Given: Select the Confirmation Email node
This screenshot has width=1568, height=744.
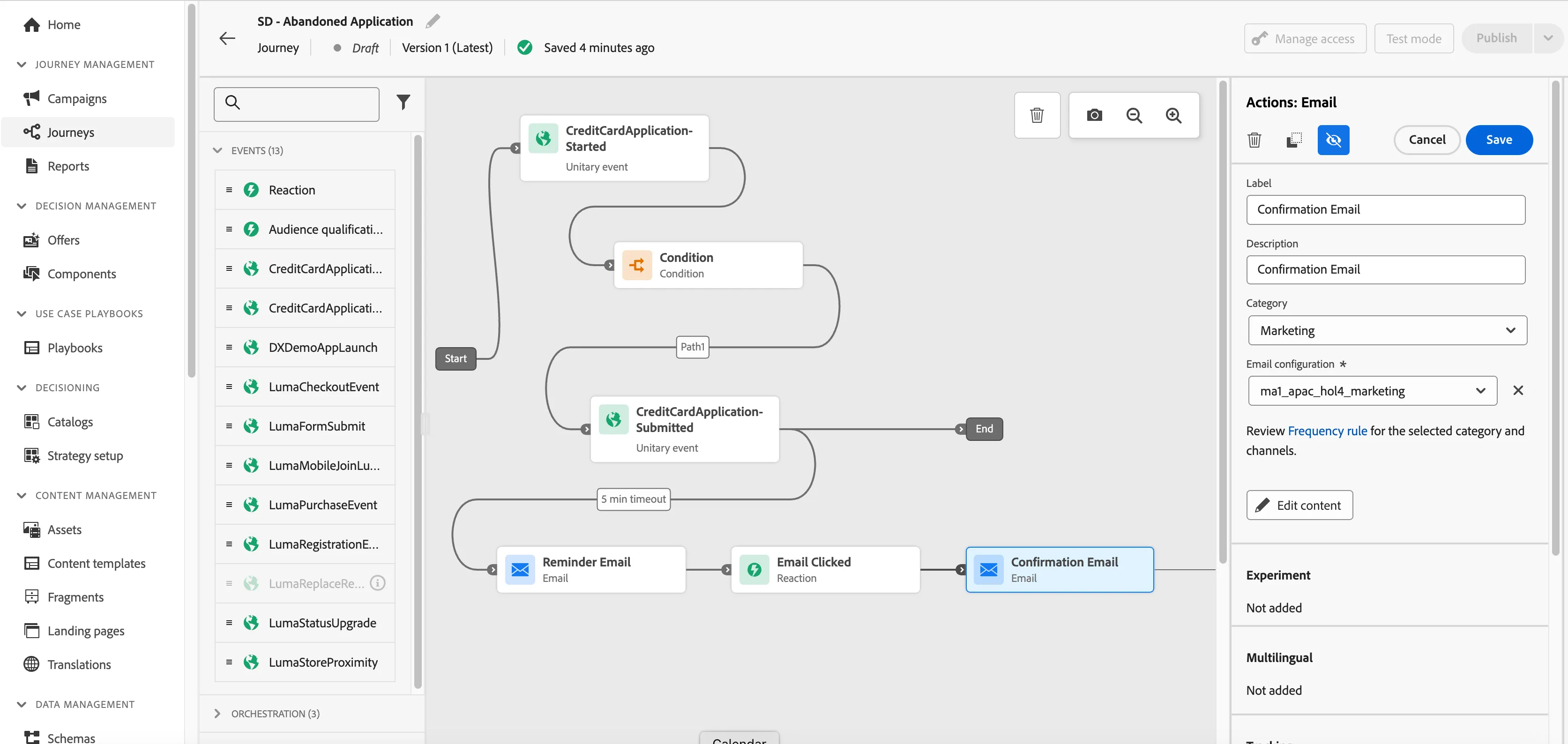Looking at the screenshot, I should [1059, 569].
